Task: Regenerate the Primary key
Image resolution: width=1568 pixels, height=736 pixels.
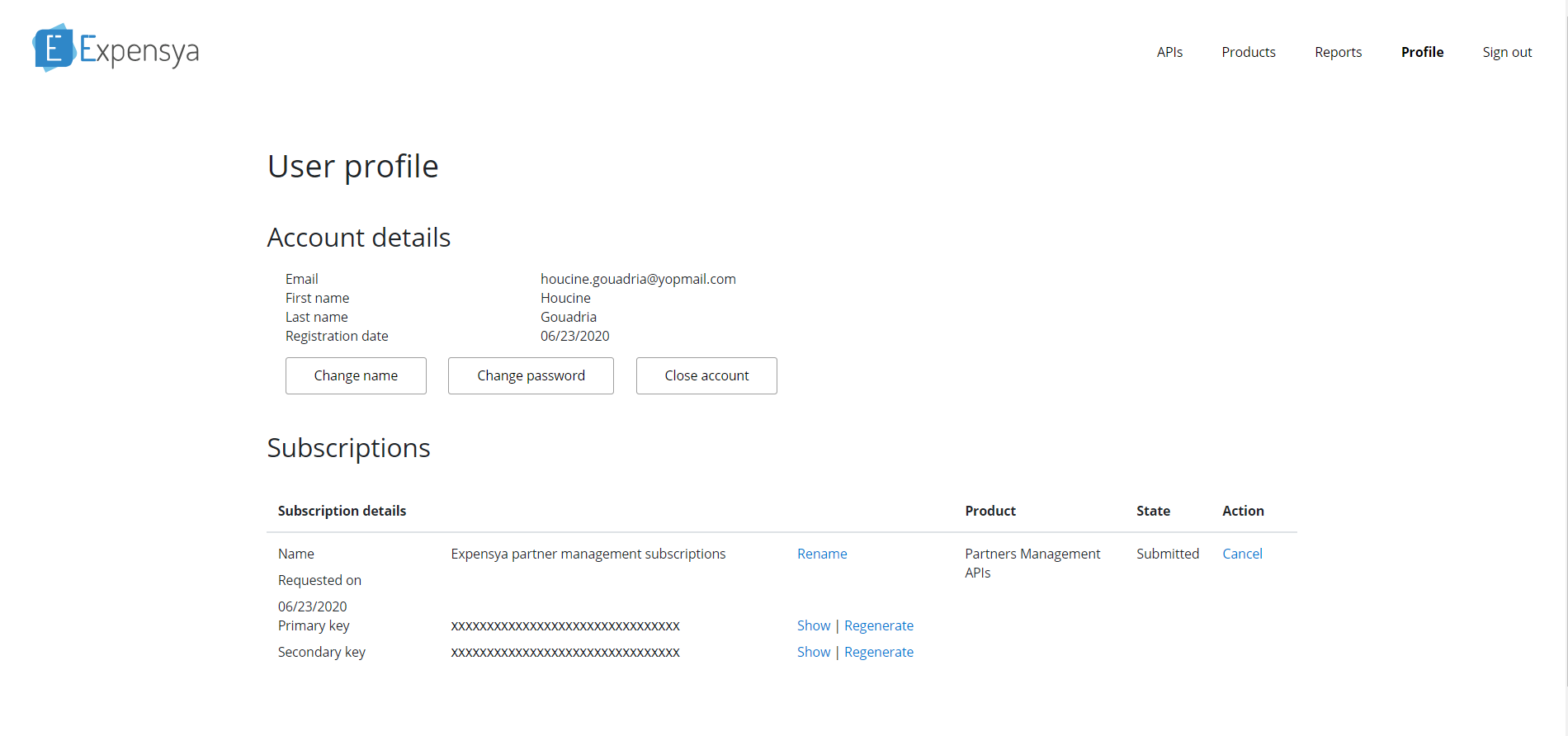Action: point(879,625)
